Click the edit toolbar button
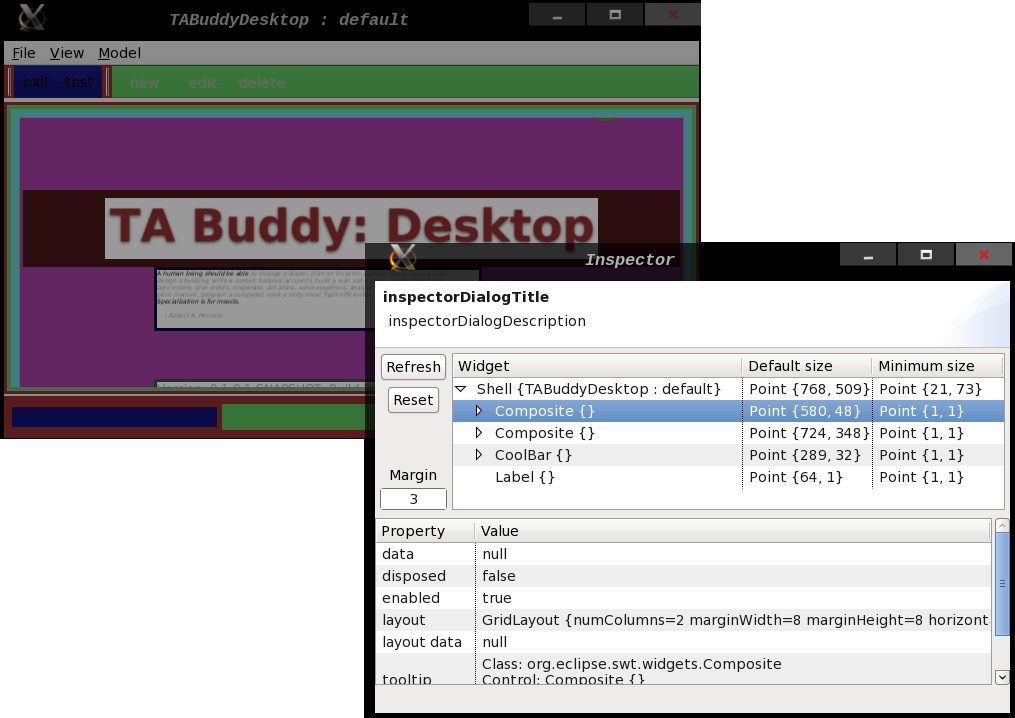The width and height of the screenshot is (1015, 718). tap(202, 82)
